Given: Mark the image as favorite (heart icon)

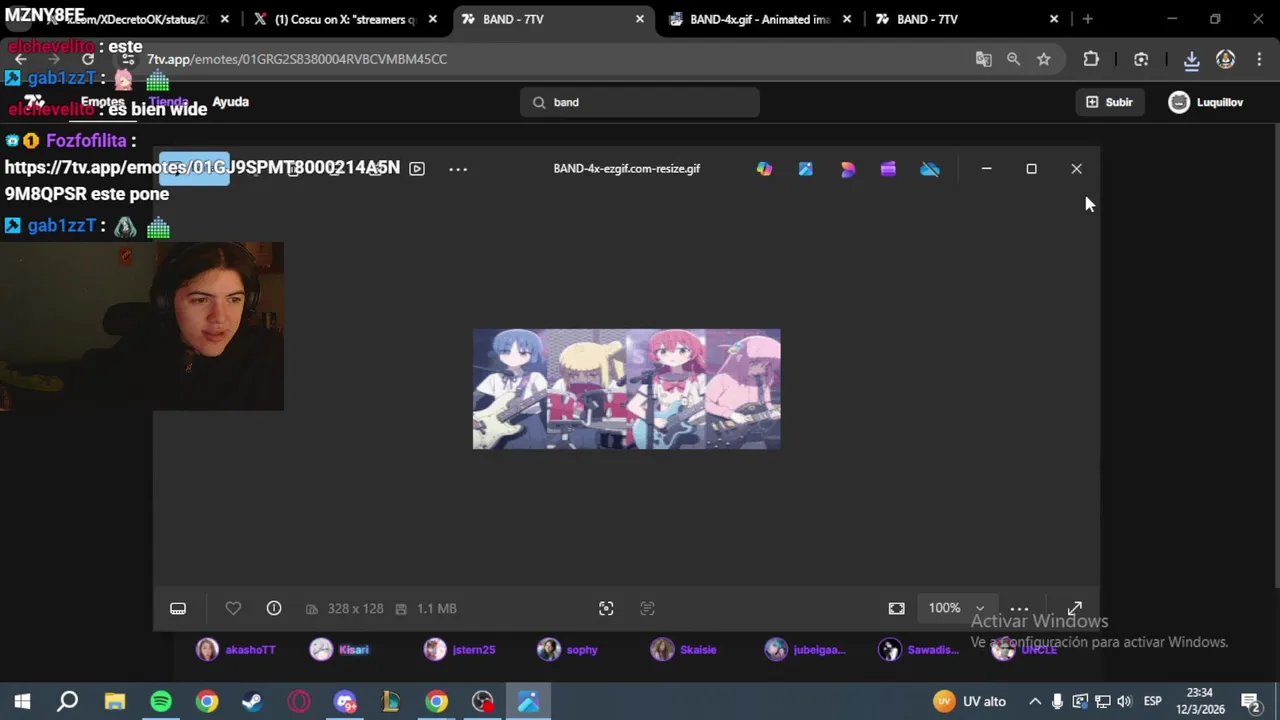Looking at the screenshot, I should pos(233,608).
